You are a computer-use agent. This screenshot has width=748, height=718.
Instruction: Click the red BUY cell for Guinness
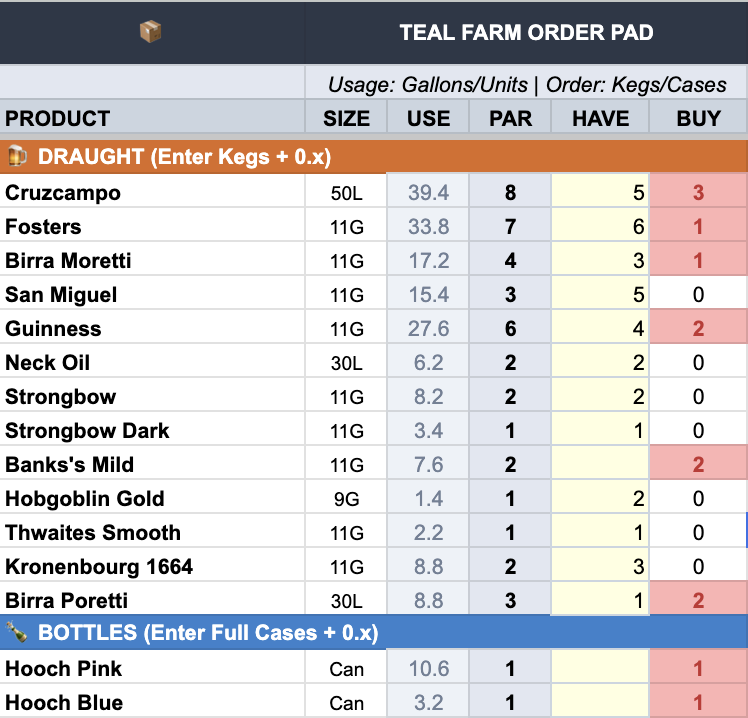pos(698,329)
